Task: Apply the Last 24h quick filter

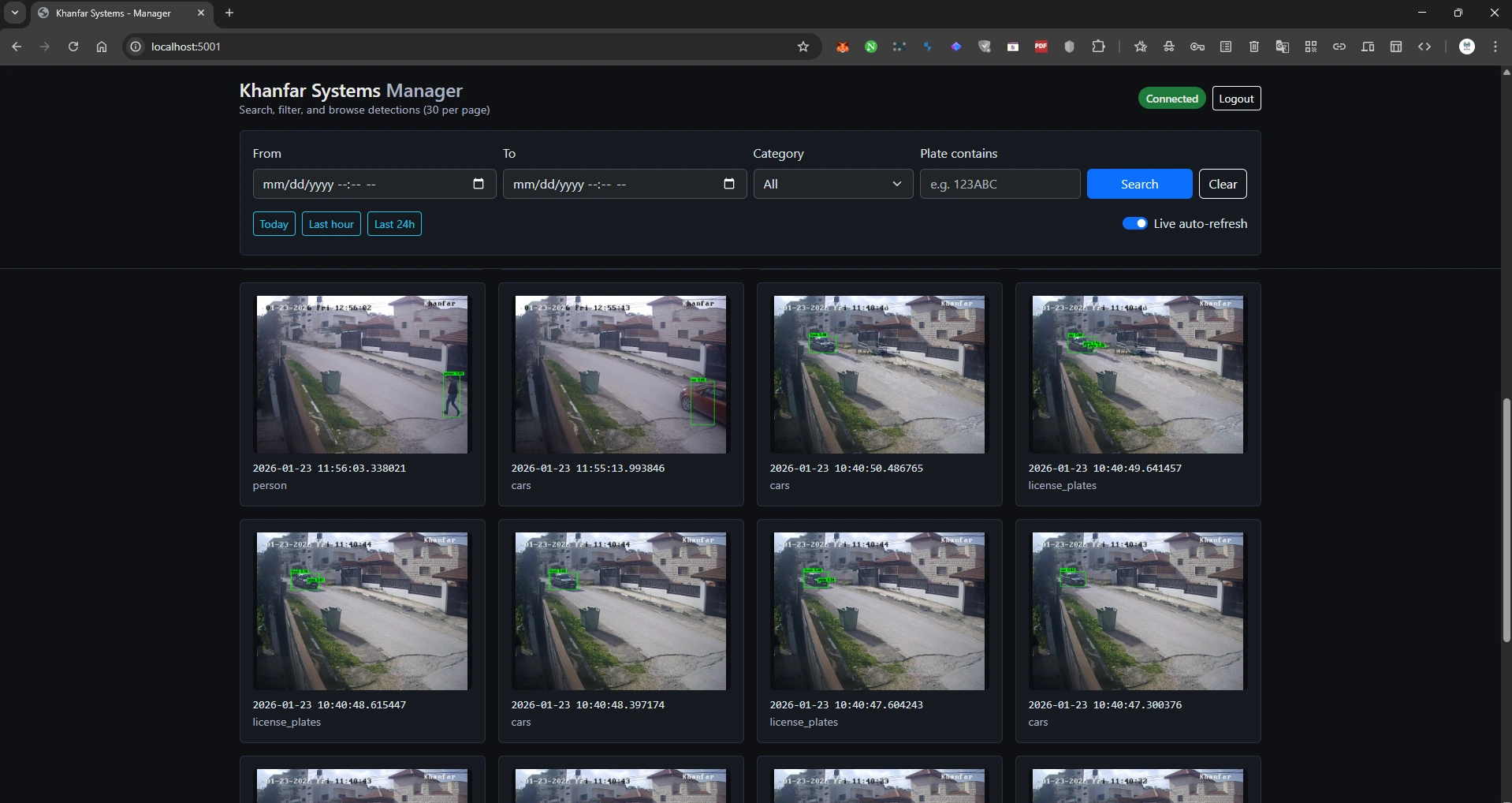Action: tap(394, 224)
